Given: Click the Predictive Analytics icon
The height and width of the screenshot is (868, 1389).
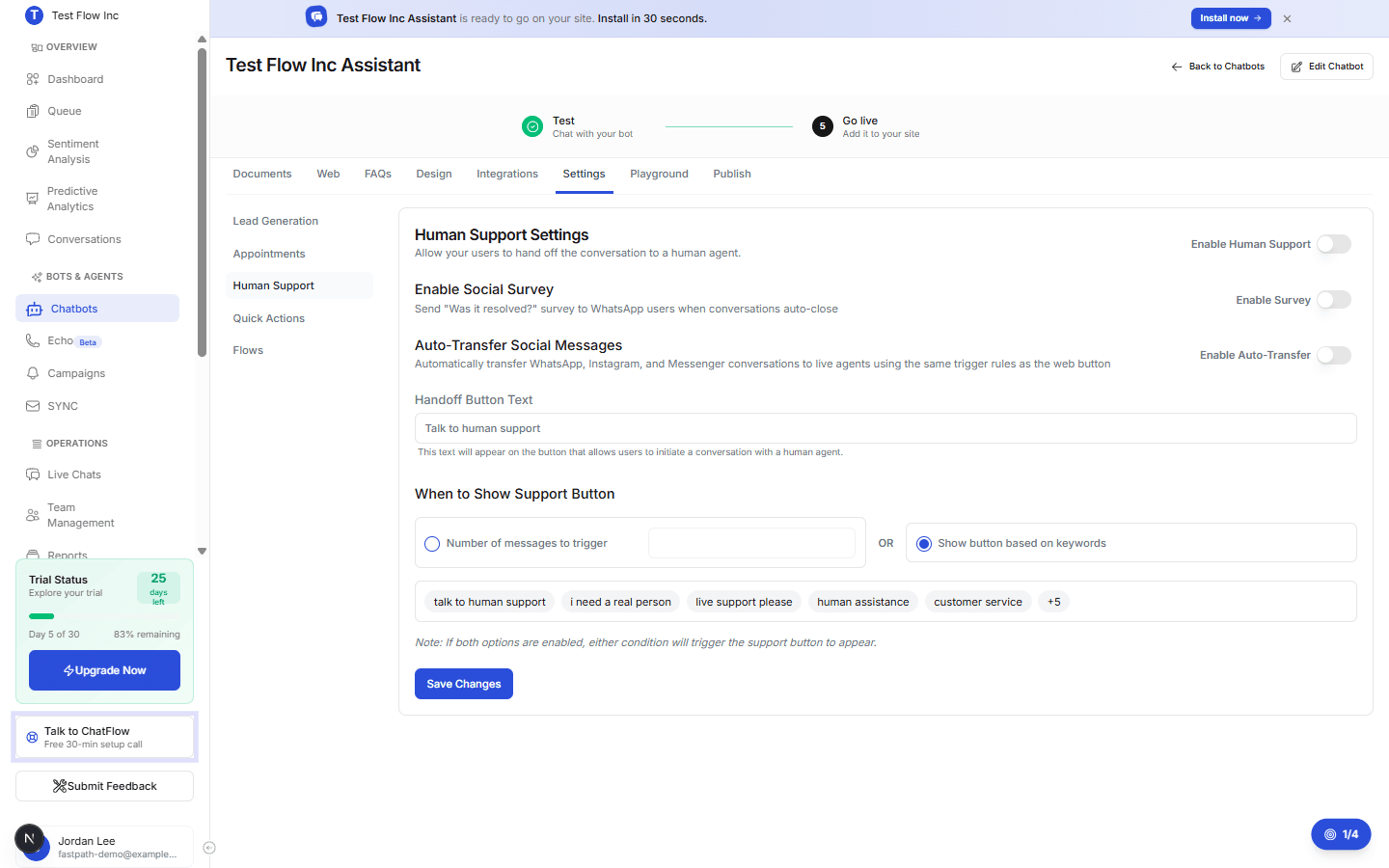Looking at the screenshot, I should (33, 199).
